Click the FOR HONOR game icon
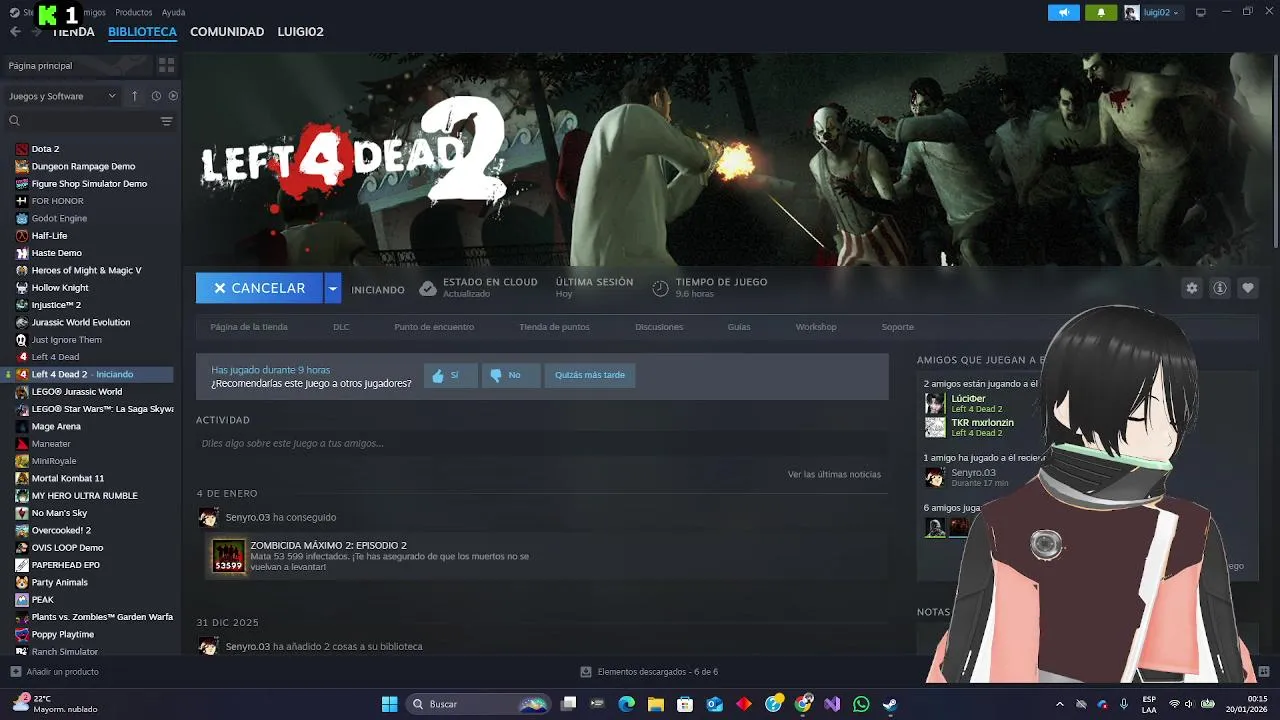This screenshot has height=720, width=1280. click(x=22, y=201)
